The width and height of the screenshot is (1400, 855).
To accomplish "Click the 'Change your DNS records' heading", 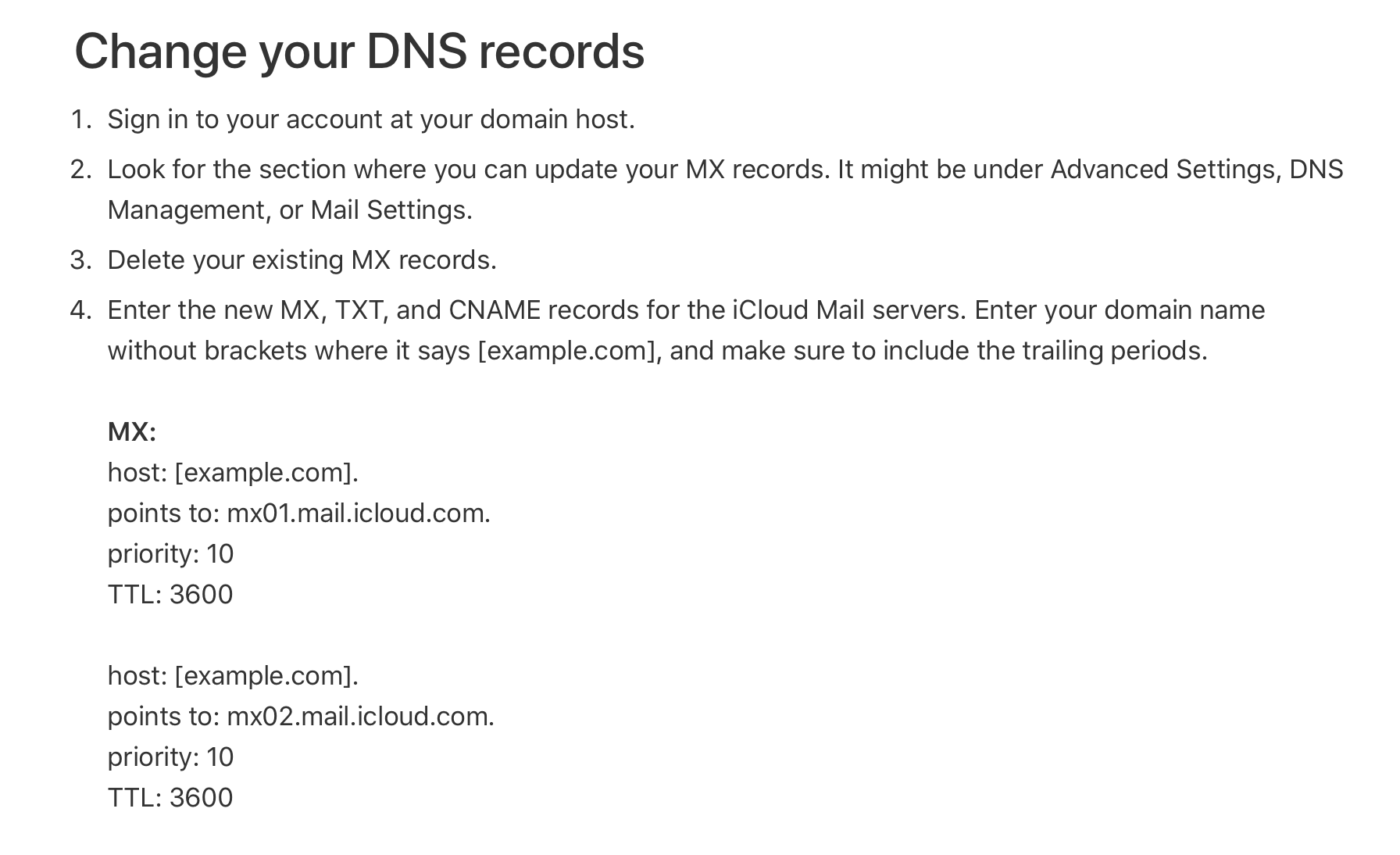I will pos(359,52).
